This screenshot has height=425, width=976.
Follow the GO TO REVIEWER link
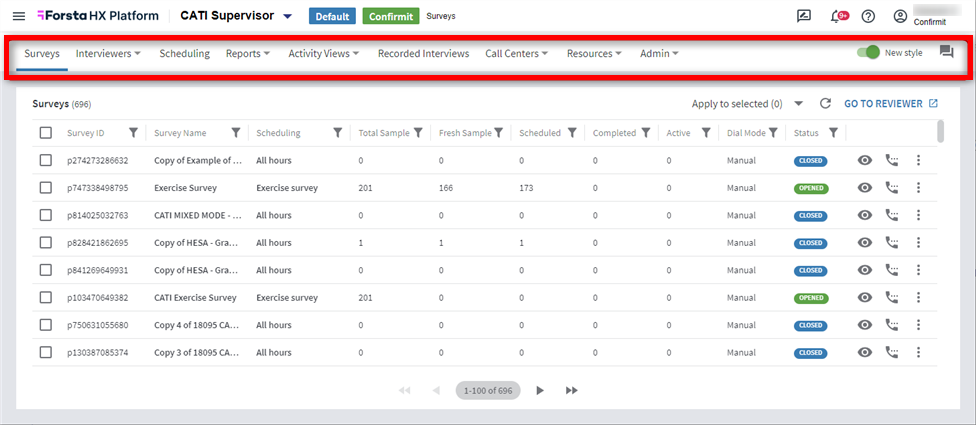[890, 104]
